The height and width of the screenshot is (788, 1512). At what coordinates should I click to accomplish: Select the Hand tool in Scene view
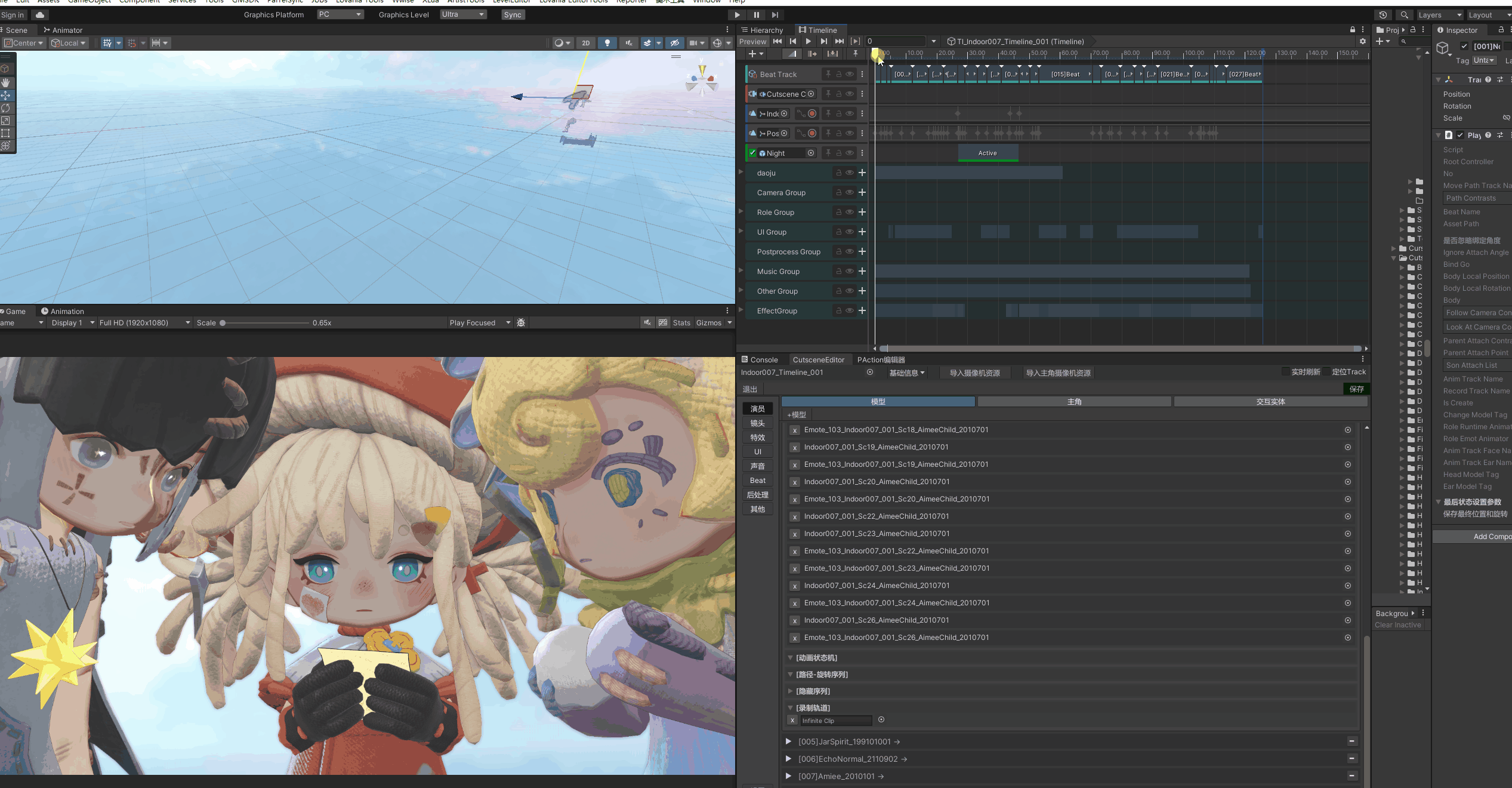click(6, 82)
